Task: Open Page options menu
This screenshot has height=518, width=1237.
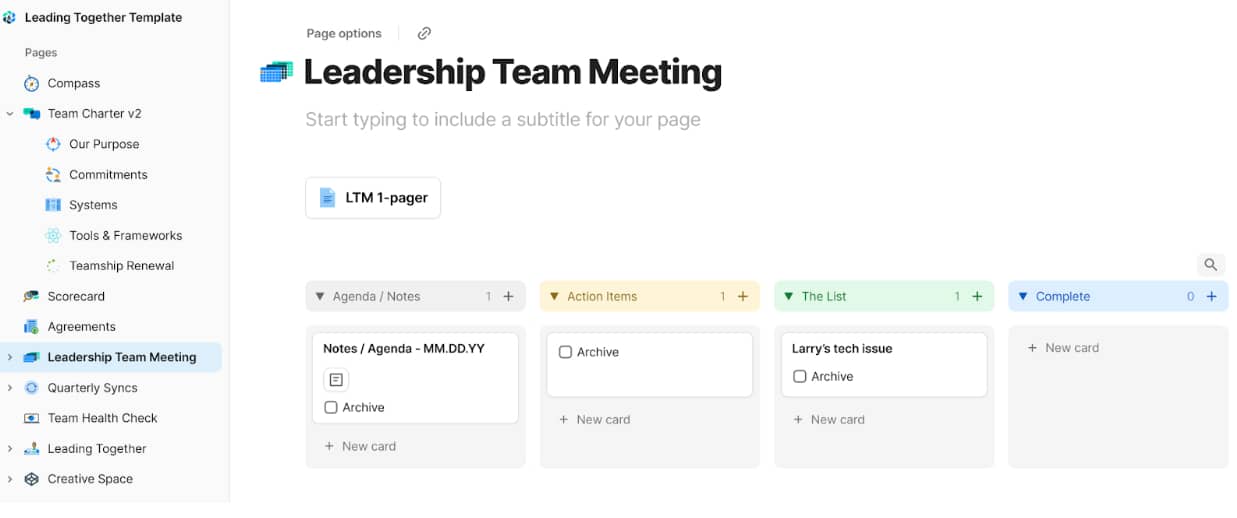Action: [344, 34]
